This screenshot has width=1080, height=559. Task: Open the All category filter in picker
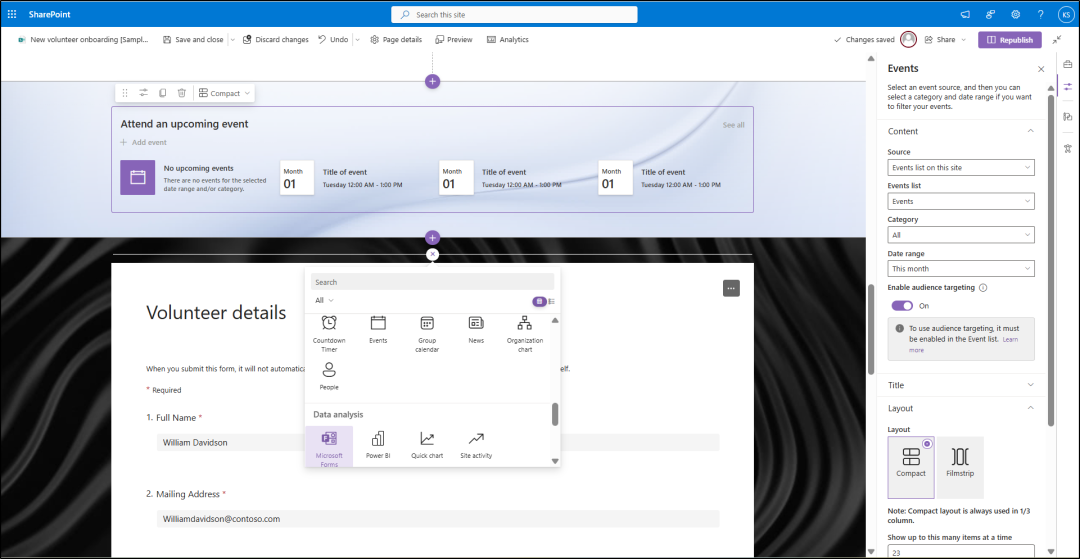tap(324, 300)
